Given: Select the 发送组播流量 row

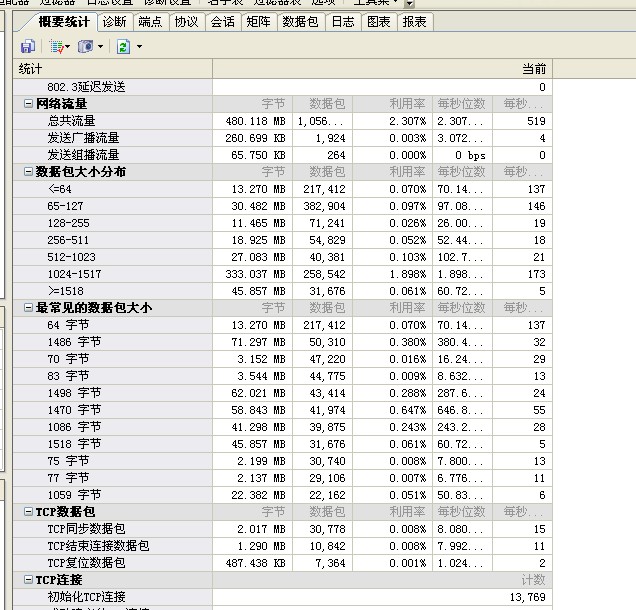Looking at the screenshot, I should point(282,155).
